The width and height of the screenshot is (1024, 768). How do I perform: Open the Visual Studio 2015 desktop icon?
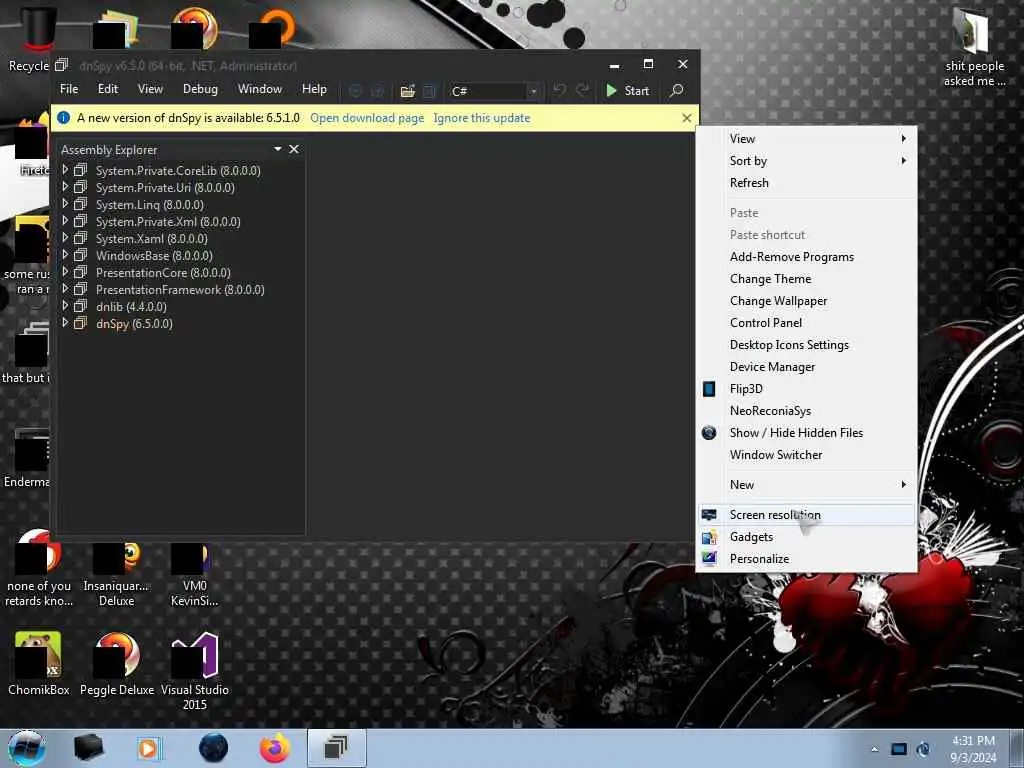pyautogui.click(x=195, y=671)
